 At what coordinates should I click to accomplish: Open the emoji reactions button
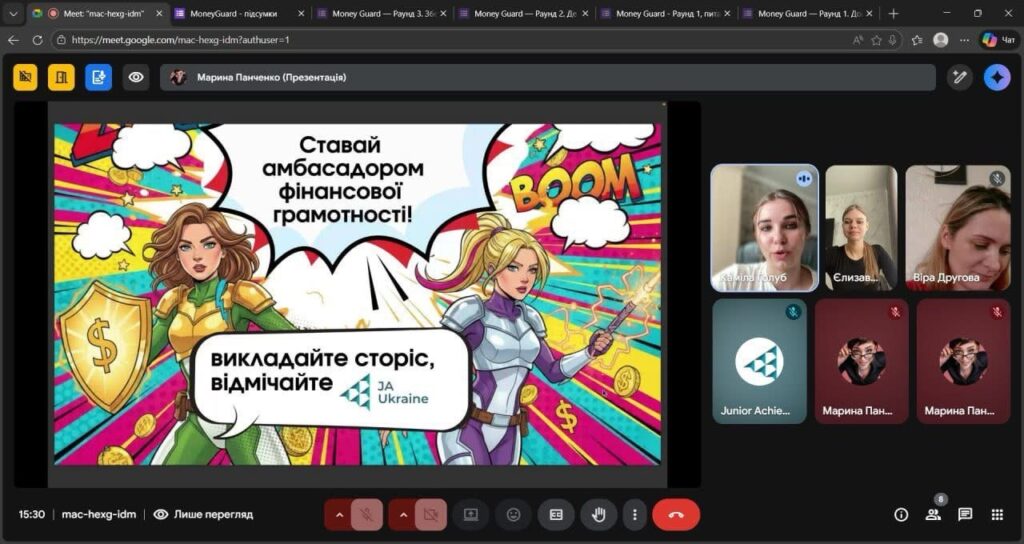514,514
